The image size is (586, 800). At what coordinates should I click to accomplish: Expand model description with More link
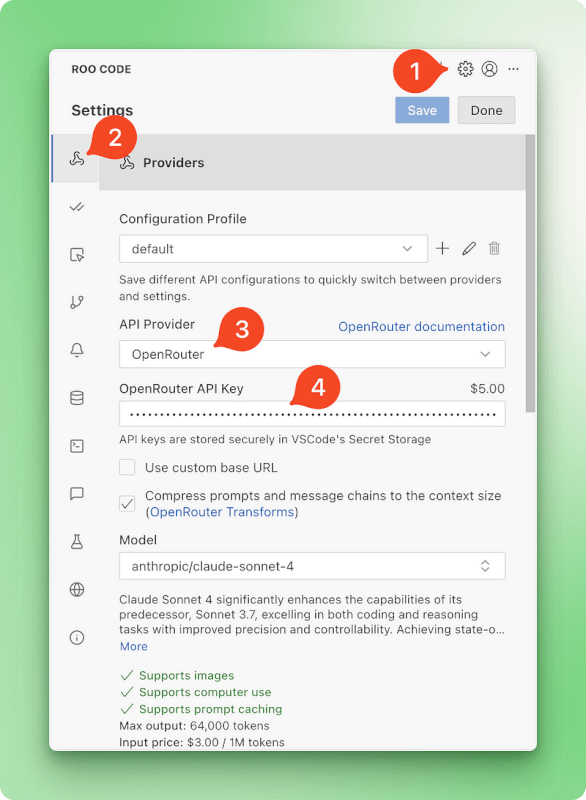[x=134, y=646]
